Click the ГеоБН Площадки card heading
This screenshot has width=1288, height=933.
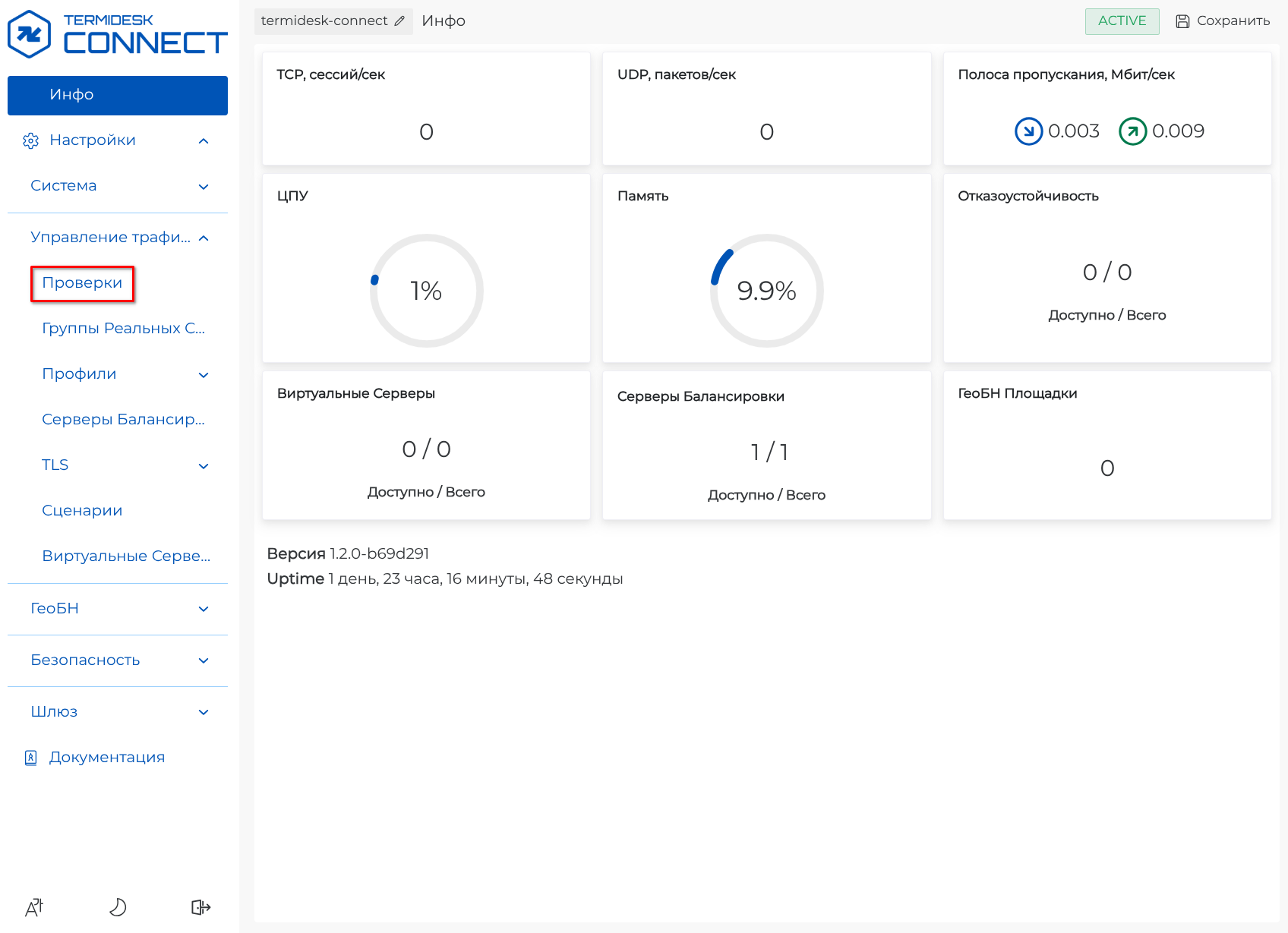(x=1018, y=393)
